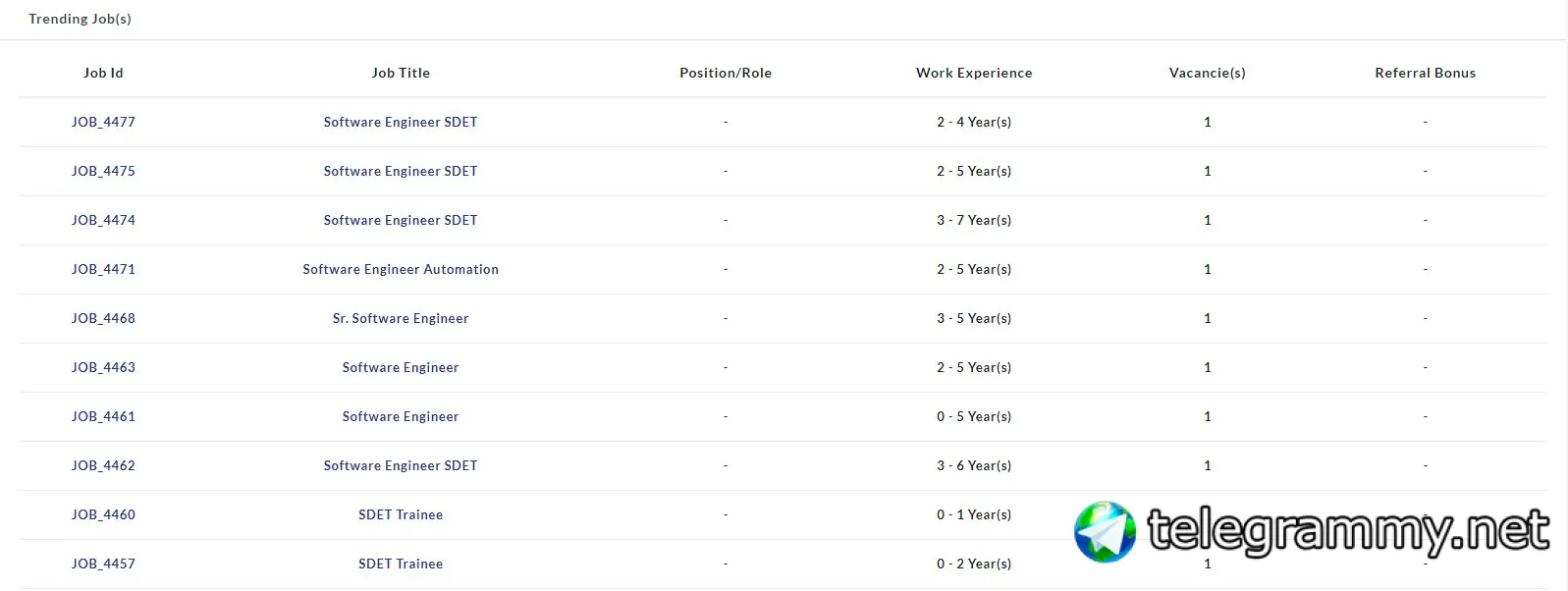Click the Position/Role column header
Screen dimensions: 1568x591
point(726,73)
